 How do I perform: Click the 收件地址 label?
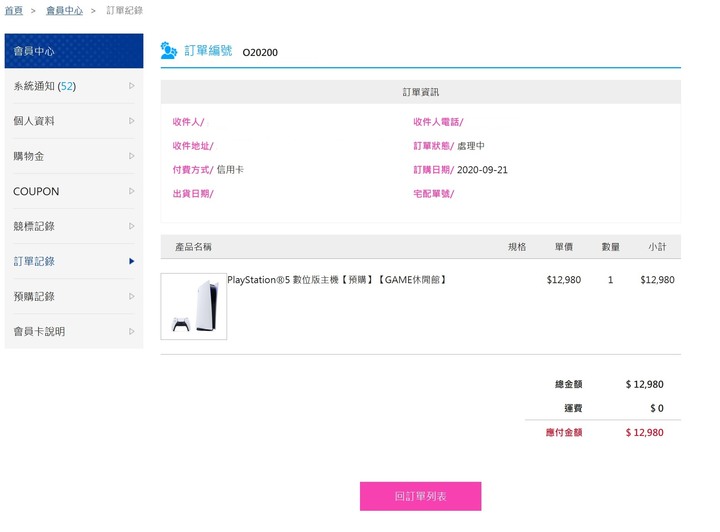pyautogui.click(x=193, y=146)
